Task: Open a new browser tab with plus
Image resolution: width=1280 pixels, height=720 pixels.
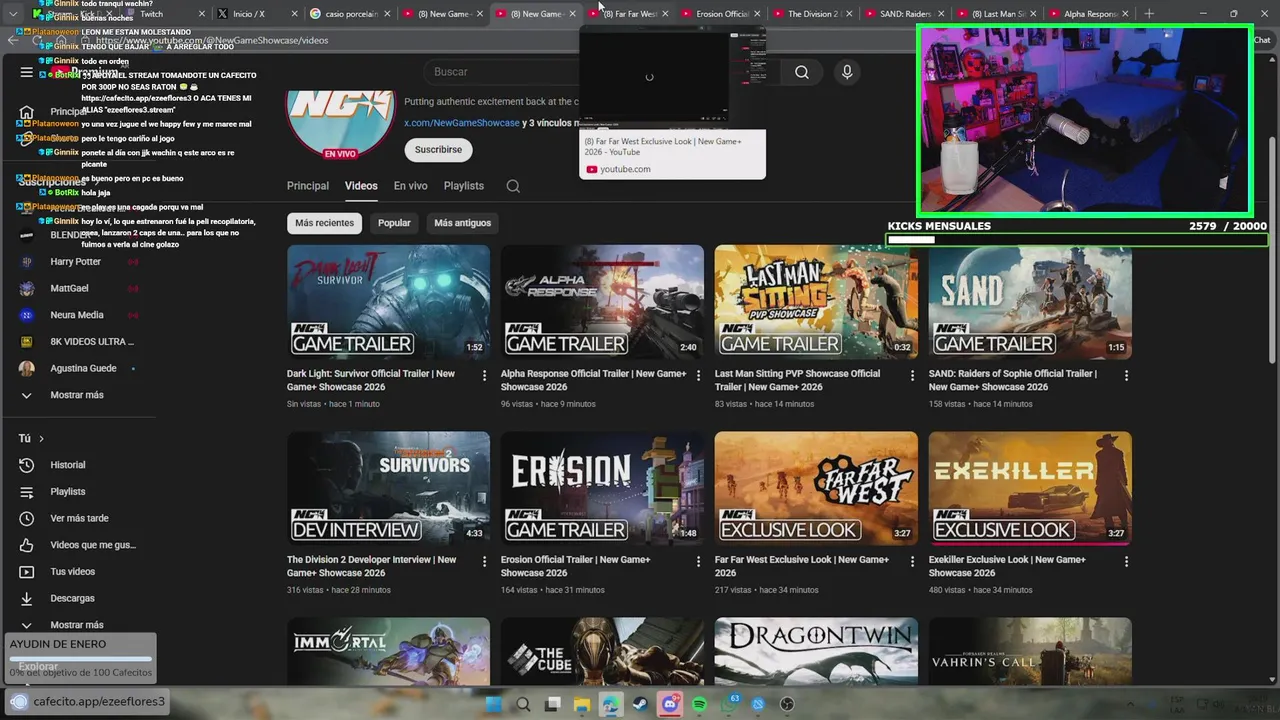Action: tap(1149, 14)
